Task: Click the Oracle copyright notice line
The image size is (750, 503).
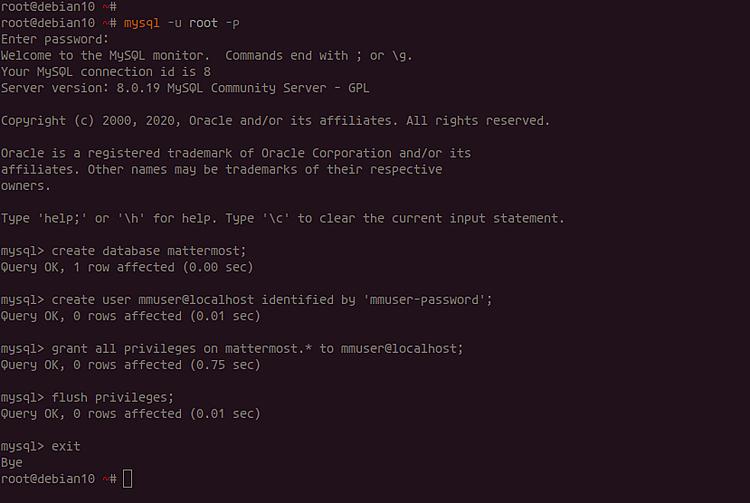Action: 275,121
